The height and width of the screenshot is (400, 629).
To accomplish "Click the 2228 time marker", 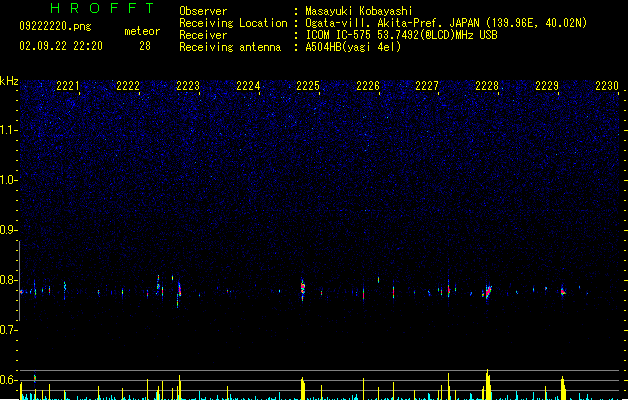I will [x=487, y=86].
